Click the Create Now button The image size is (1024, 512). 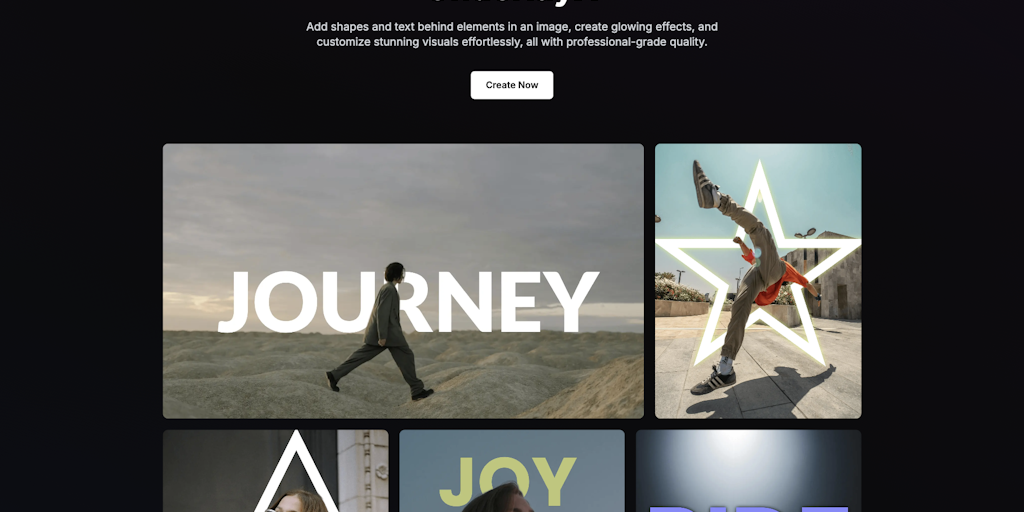coord(511,85)
